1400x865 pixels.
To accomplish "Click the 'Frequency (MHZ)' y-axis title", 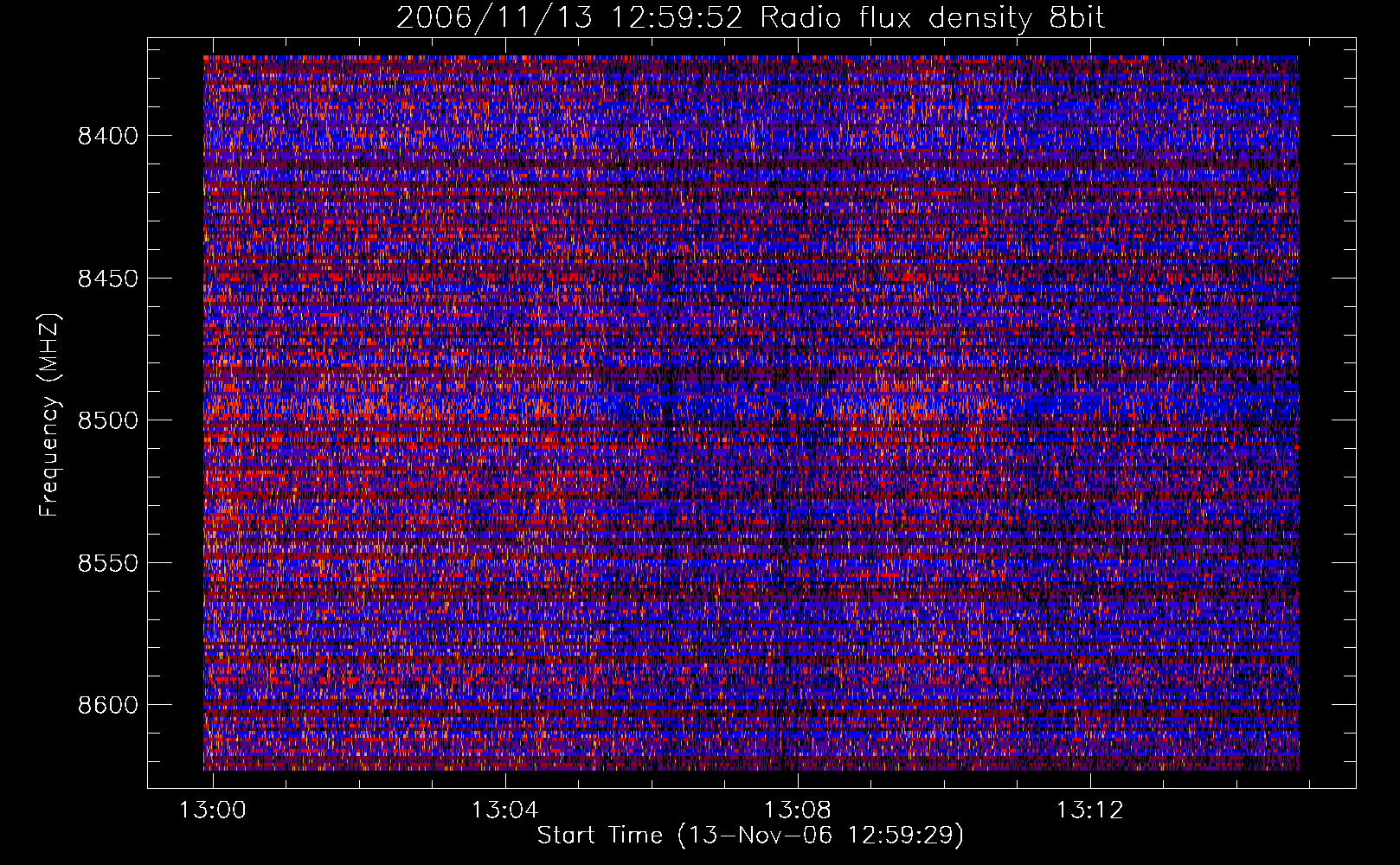I will tap(49, 415).
